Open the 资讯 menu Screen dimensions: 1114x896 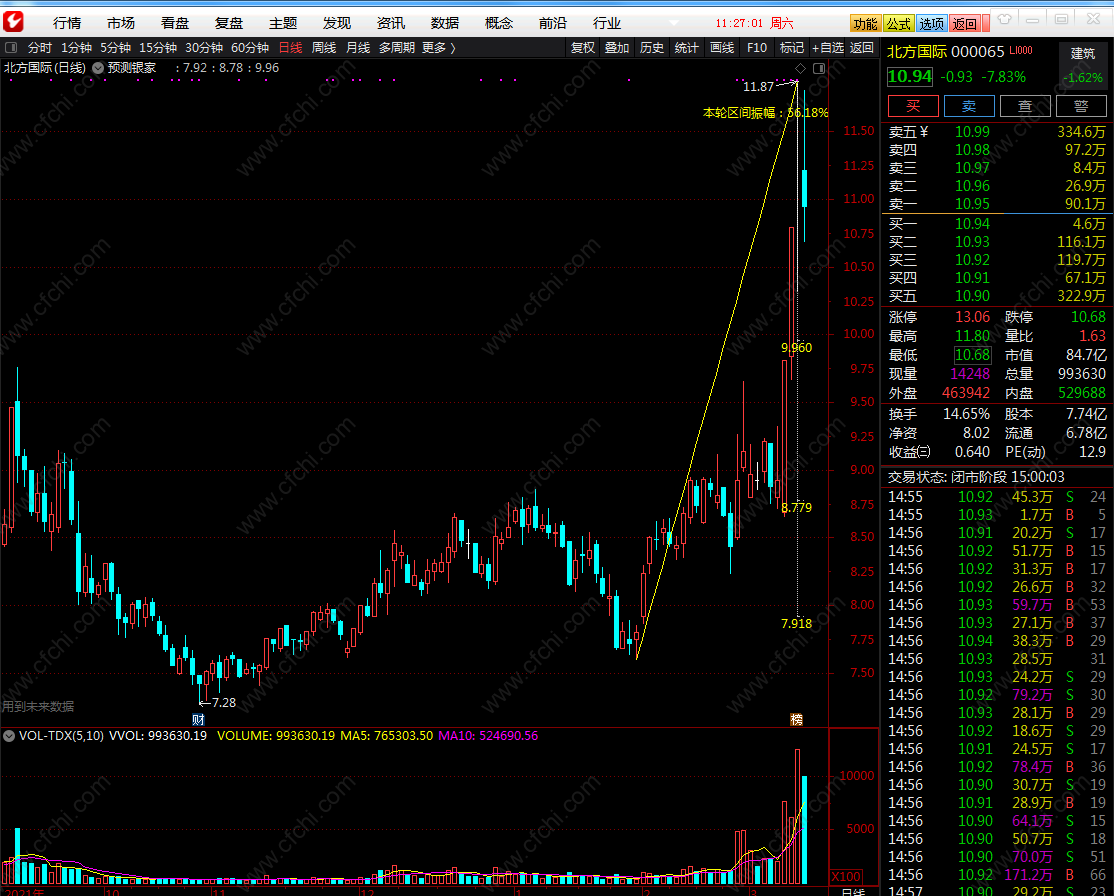(x=391, y=23)
